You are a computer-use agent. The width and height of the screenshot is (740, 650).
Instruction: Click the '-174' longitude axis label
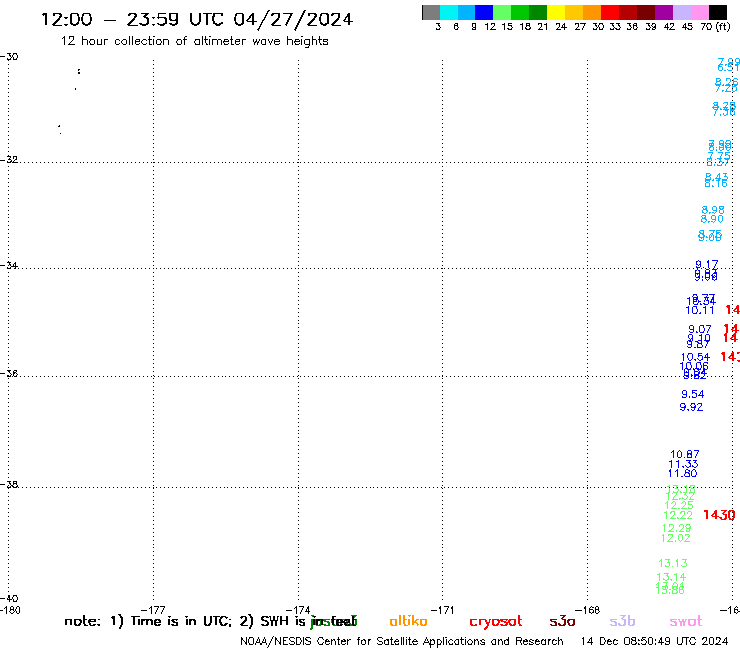point(298,610)
